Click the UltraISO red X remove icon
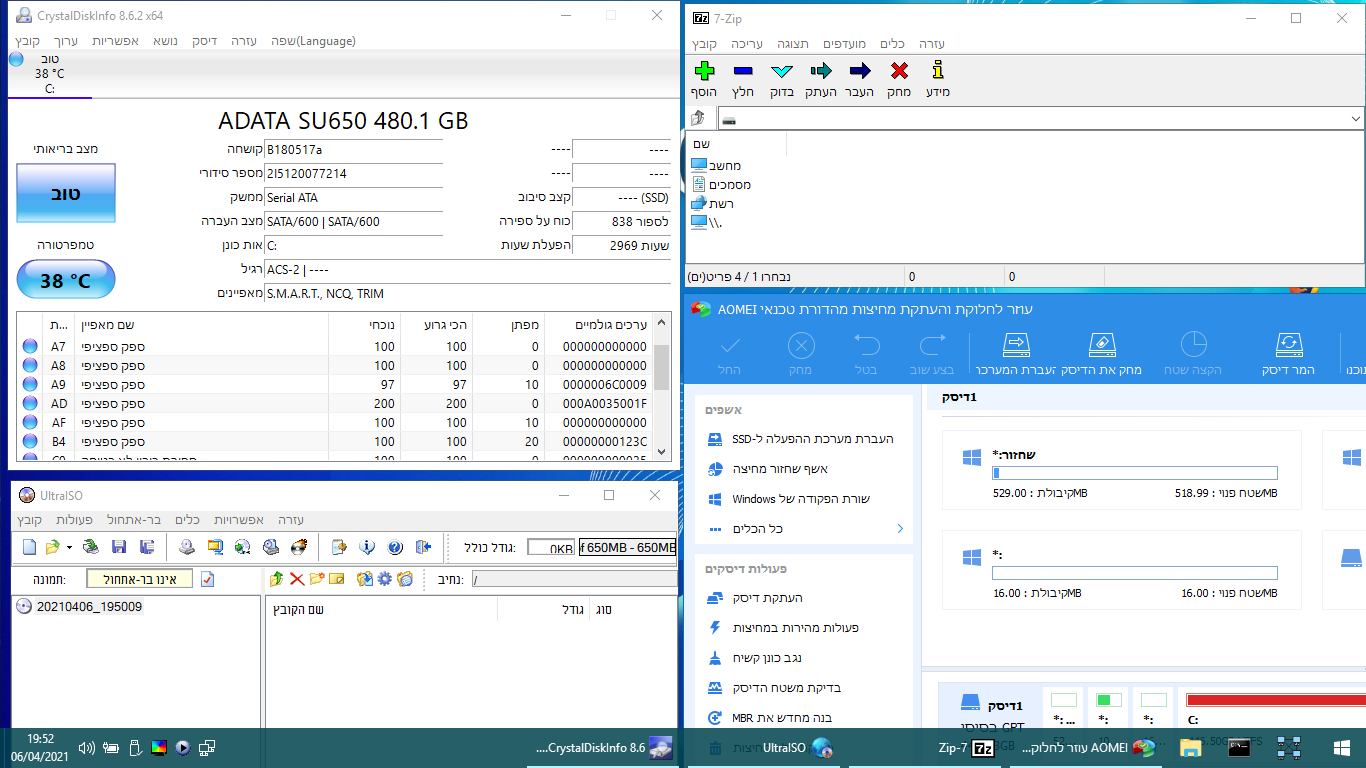Screen dimensions: 1366x768 297,579
